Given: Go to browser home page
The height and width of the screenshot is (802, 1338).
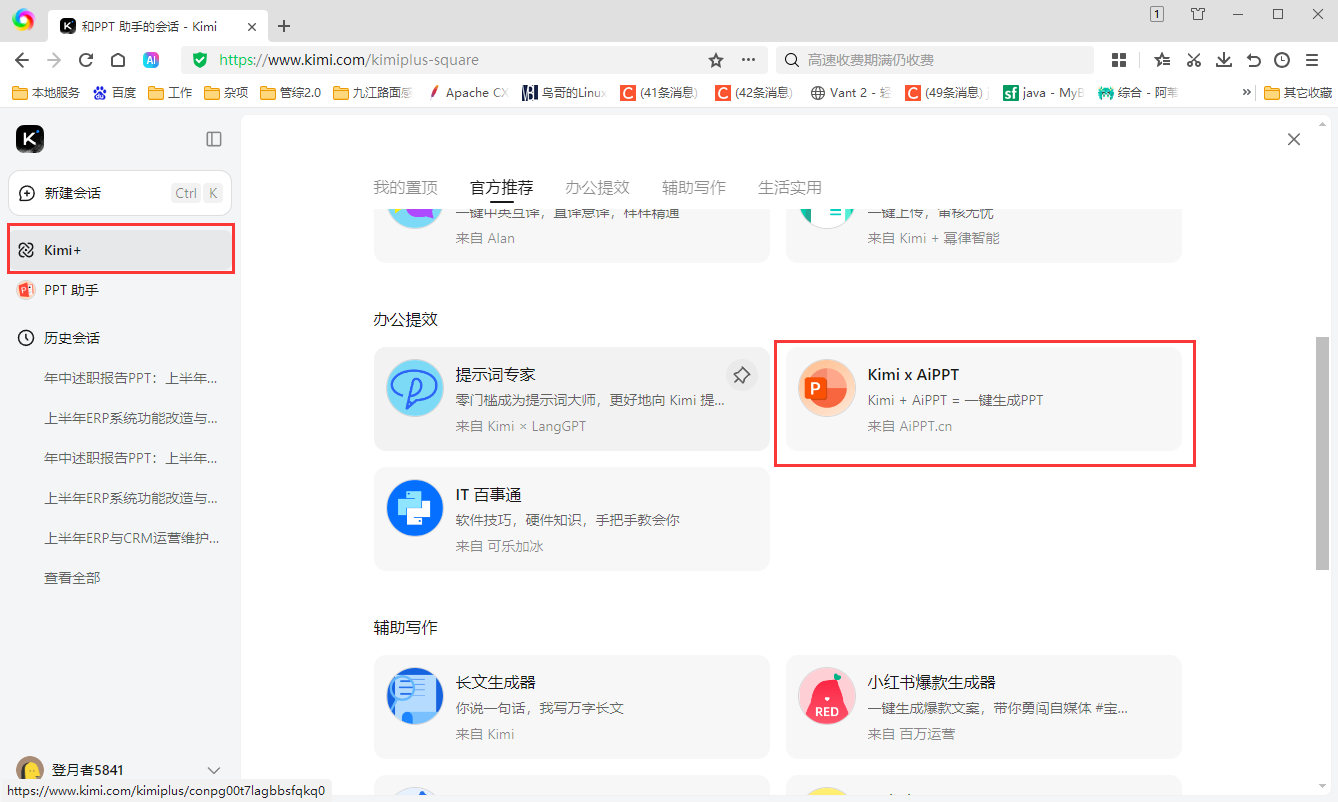Looking at the screenshot, I should pyautogui.click(x=118, y=60).
